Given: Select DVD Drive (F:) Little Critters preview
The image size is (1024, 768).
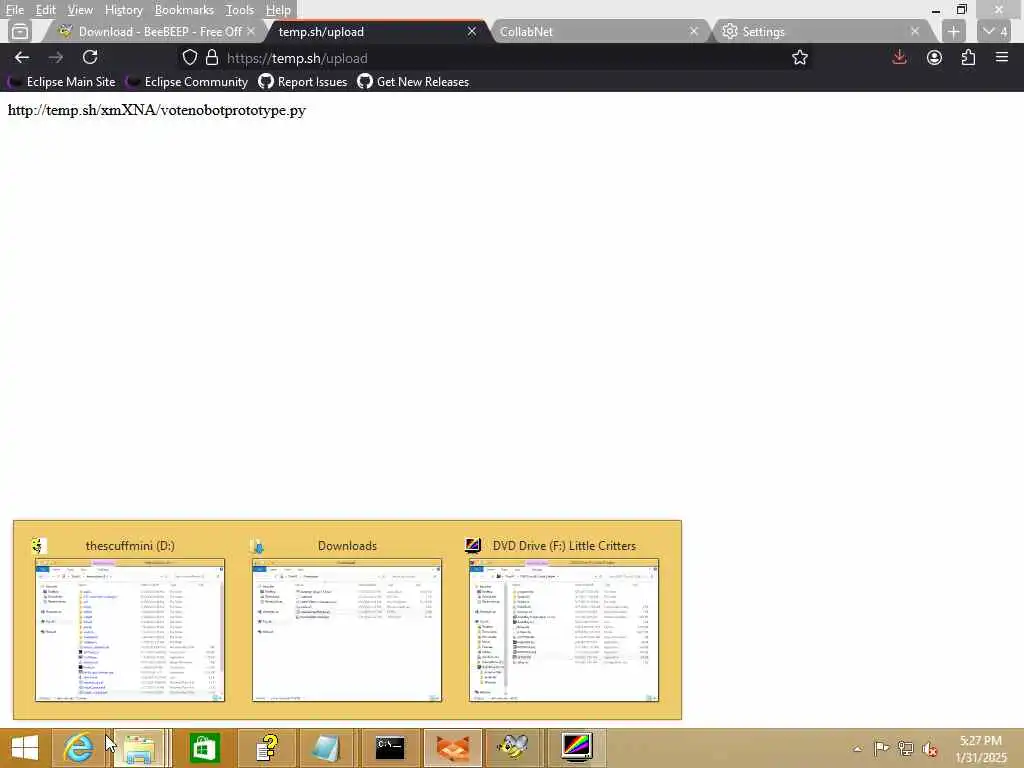Looking at the screenshot, I should tap(564, 620).
